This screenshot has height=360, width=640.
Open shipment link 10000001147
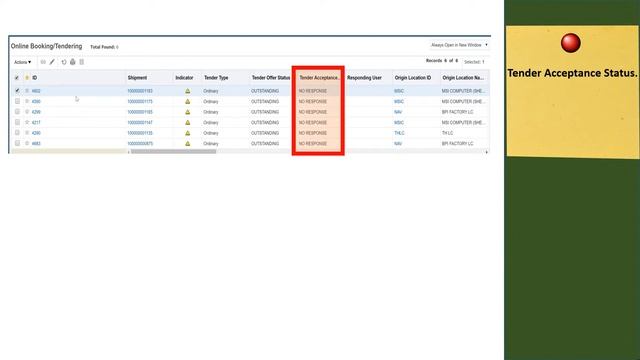140,122
